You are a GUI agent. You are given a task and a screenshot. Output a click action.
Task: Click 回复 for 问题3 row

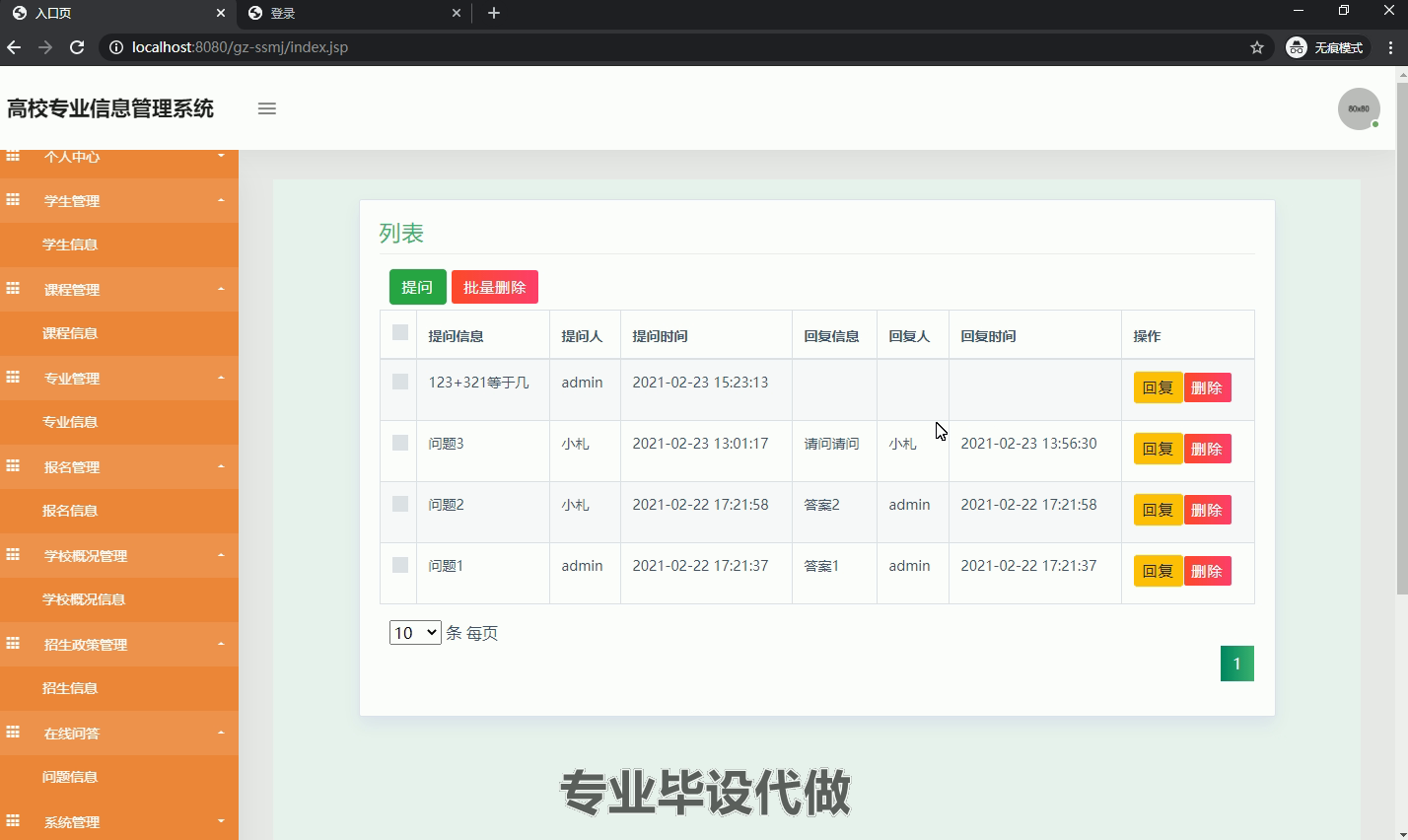pos(1158,449)
